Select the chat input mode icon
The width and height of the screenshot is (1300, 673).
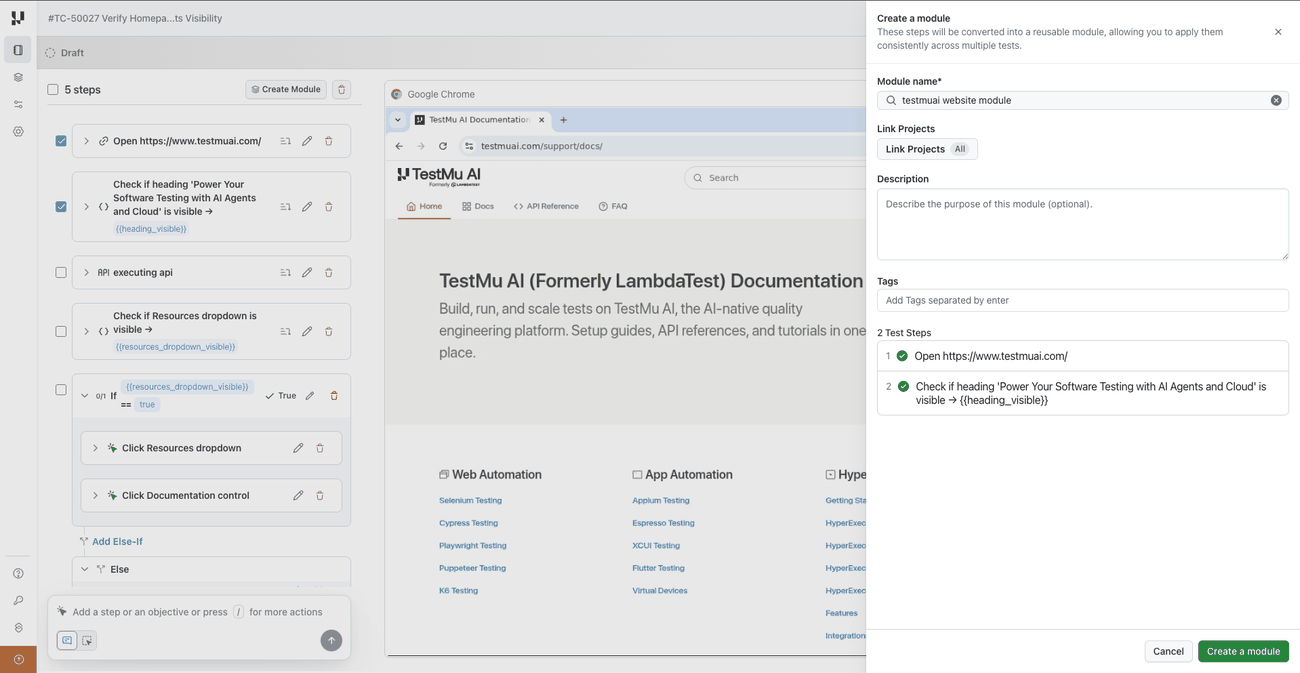click(67, 640)
